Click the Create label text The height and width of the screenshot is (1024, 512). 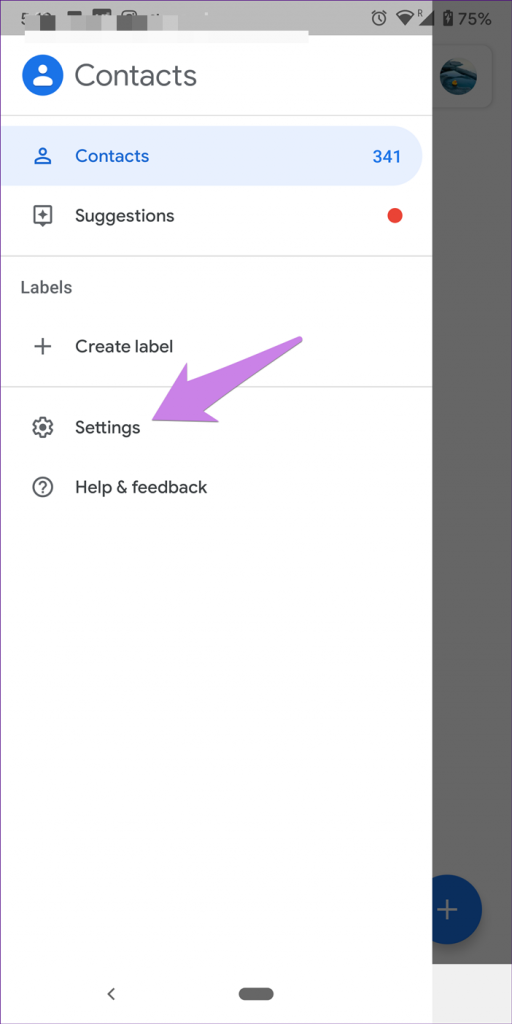[124, 346]
